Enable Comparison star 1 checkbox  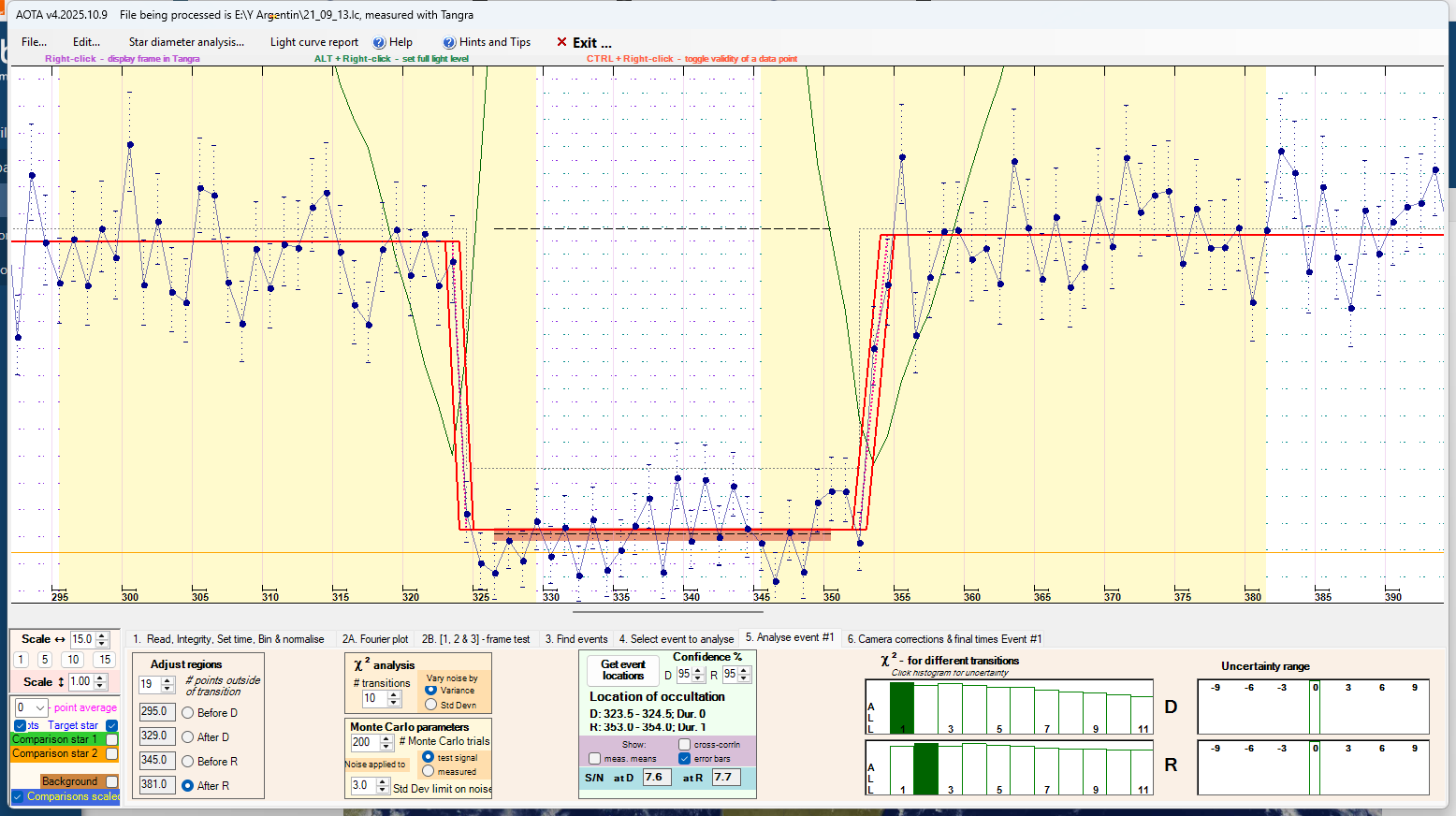(x=112, y=739)
